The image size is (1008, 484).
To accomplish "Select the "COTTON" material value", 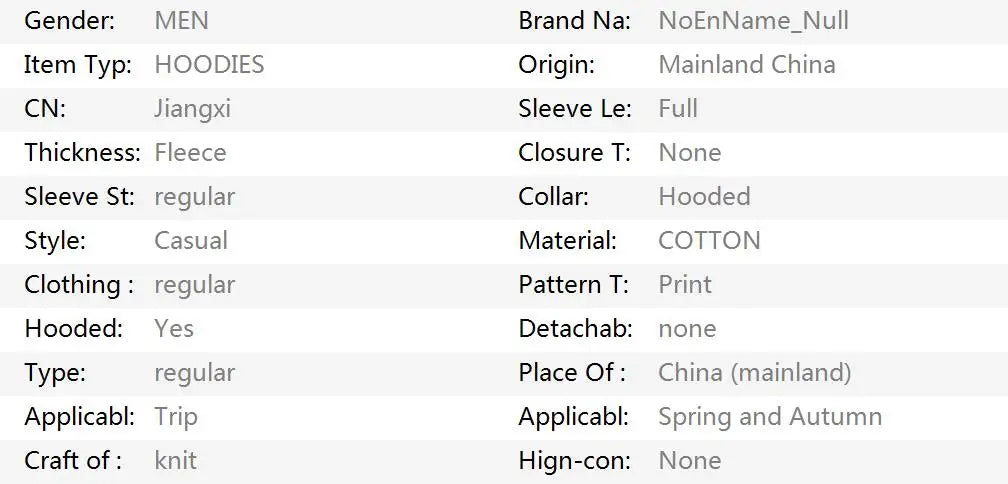I will tap(709, 241).
